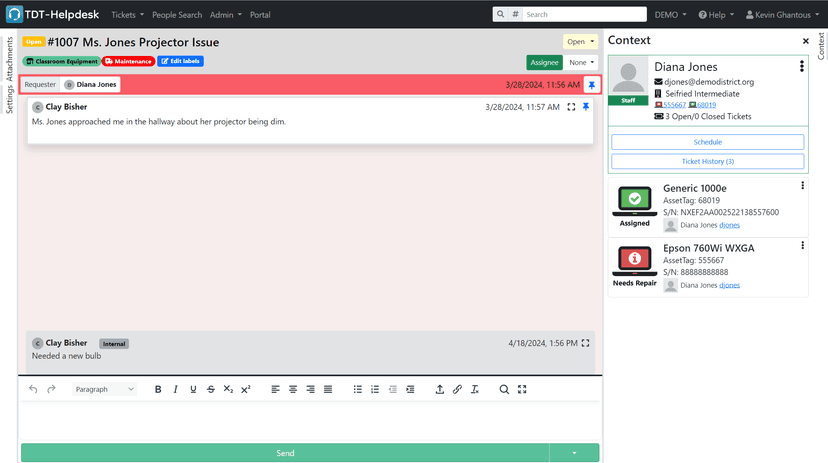Screen dimensions: 828x463
Task: Click the undo icon in editor toolbar
Action: point(33,389)
